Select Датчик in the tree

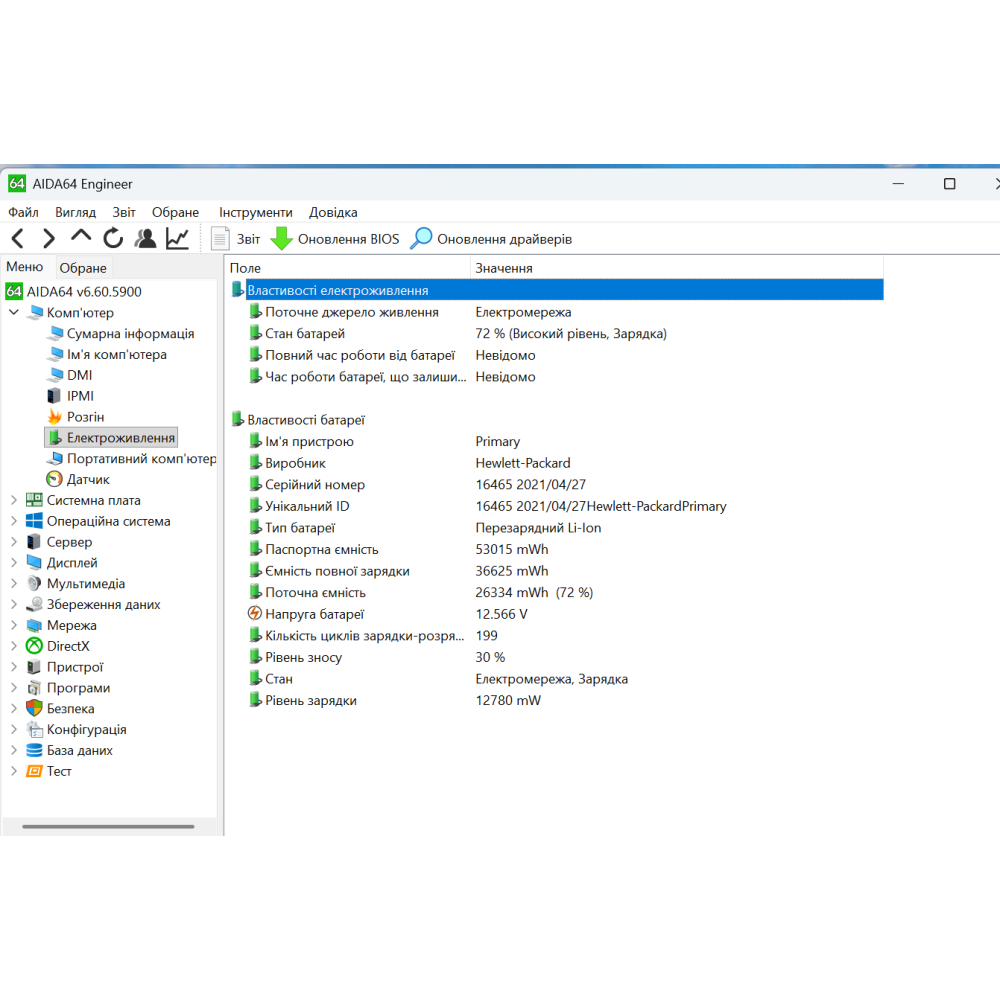pos(88,480)
